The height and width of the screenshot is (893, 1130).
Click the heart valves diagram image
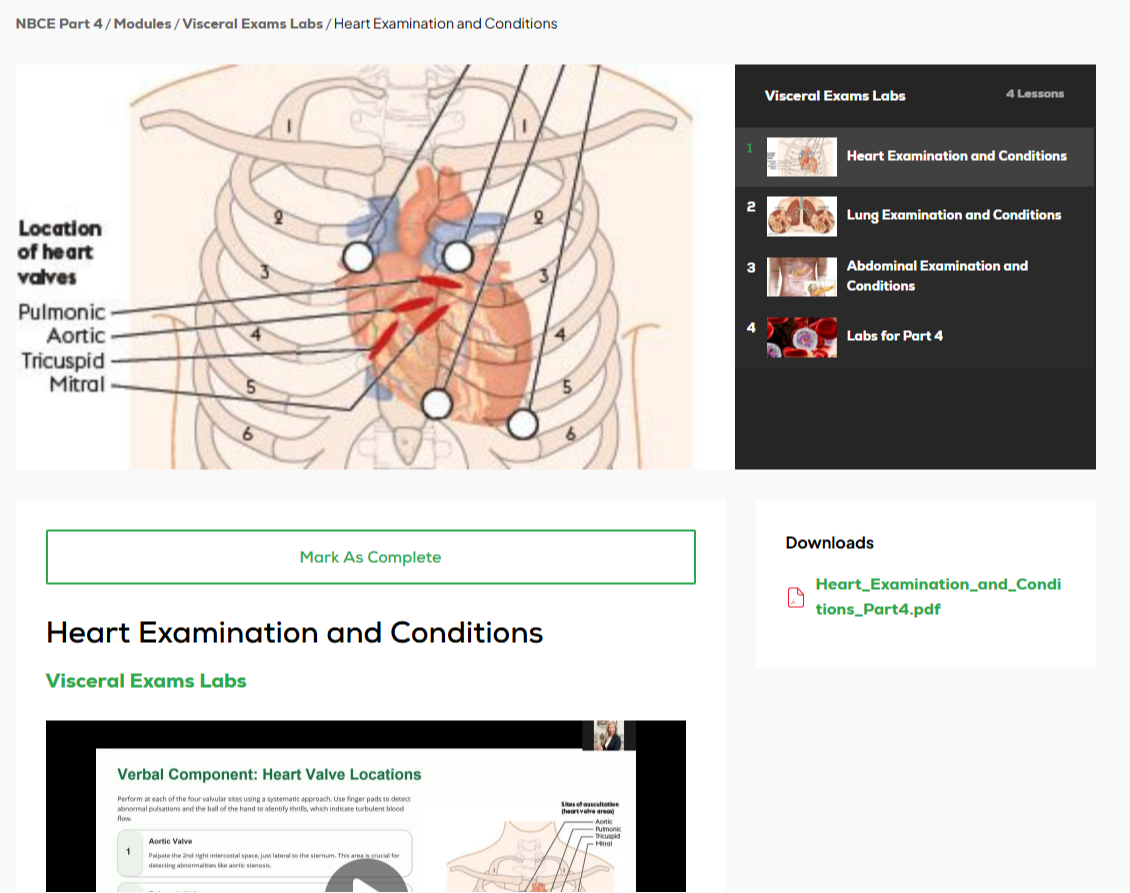coord(375,267)
